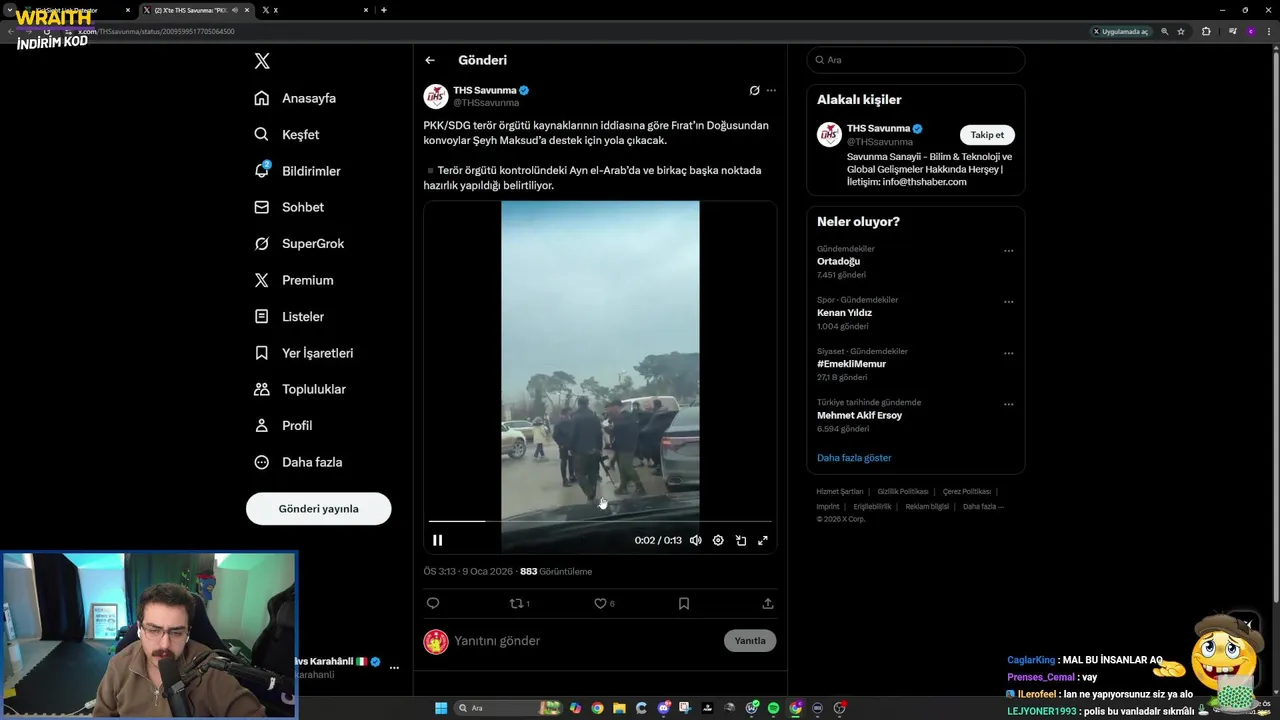The height and width of the screenshot is (720, 1280).
Task: Open THS Savunma profile avatar in post
Action: click(436, 96)
